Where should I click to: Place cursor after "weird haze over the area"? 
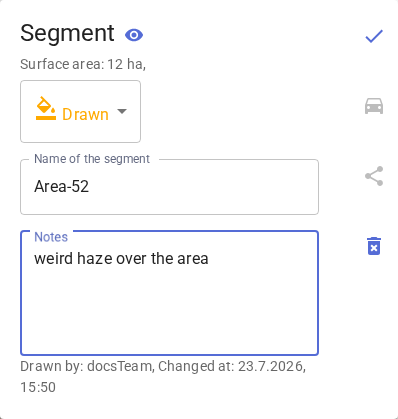[209, 259]
